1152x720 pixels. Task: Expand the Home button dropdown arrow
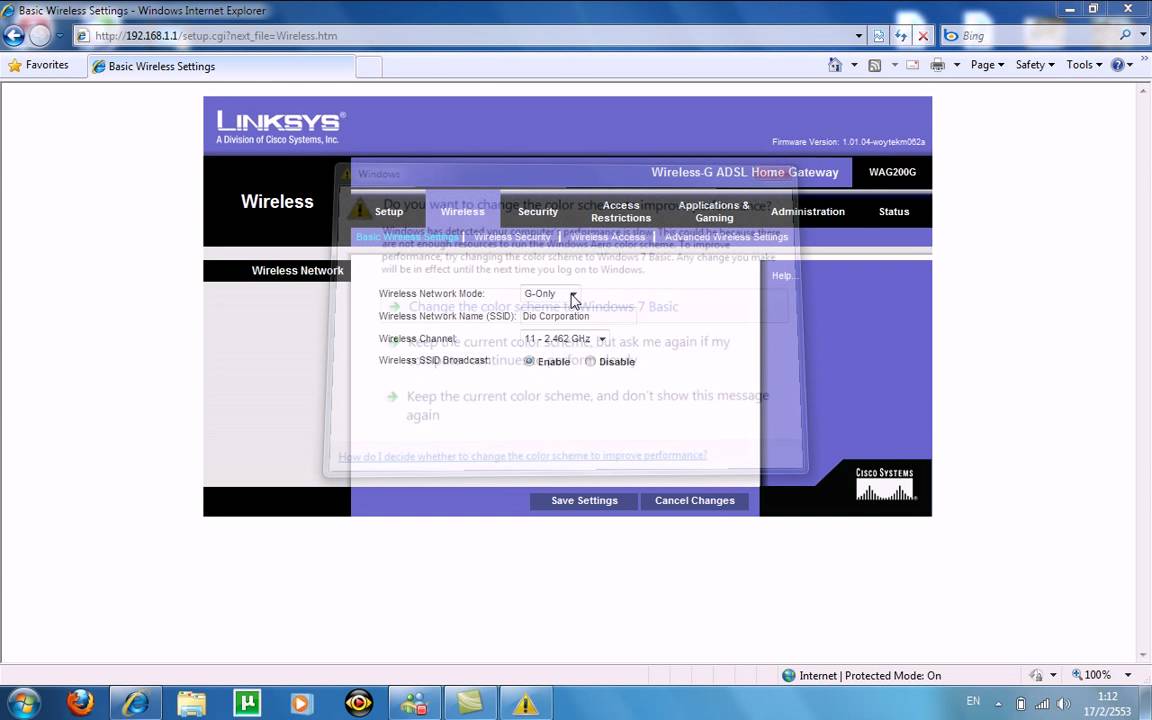tap(854, 65)
